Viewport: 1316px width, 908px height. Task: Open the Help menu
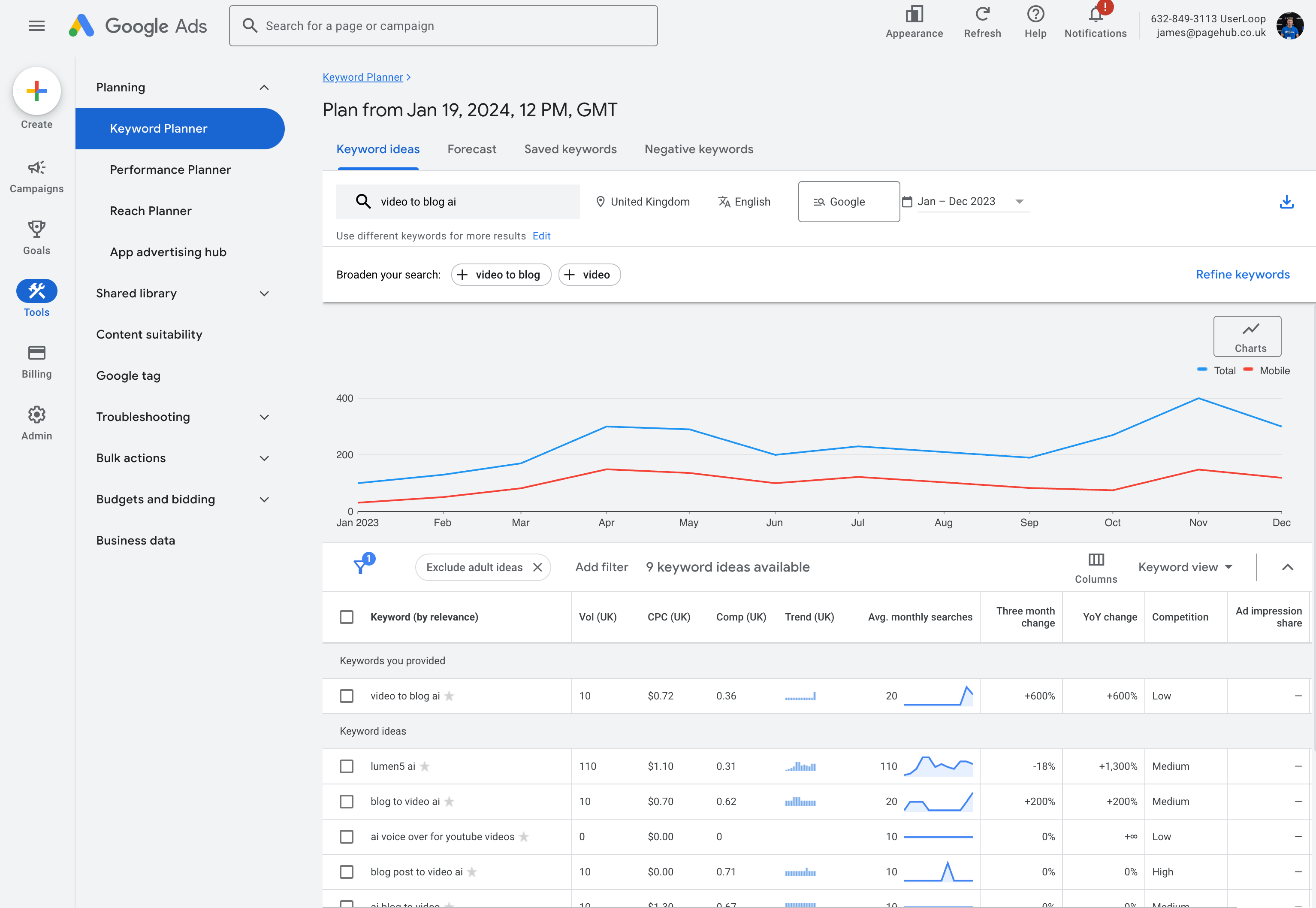(x=1035, y=22)
